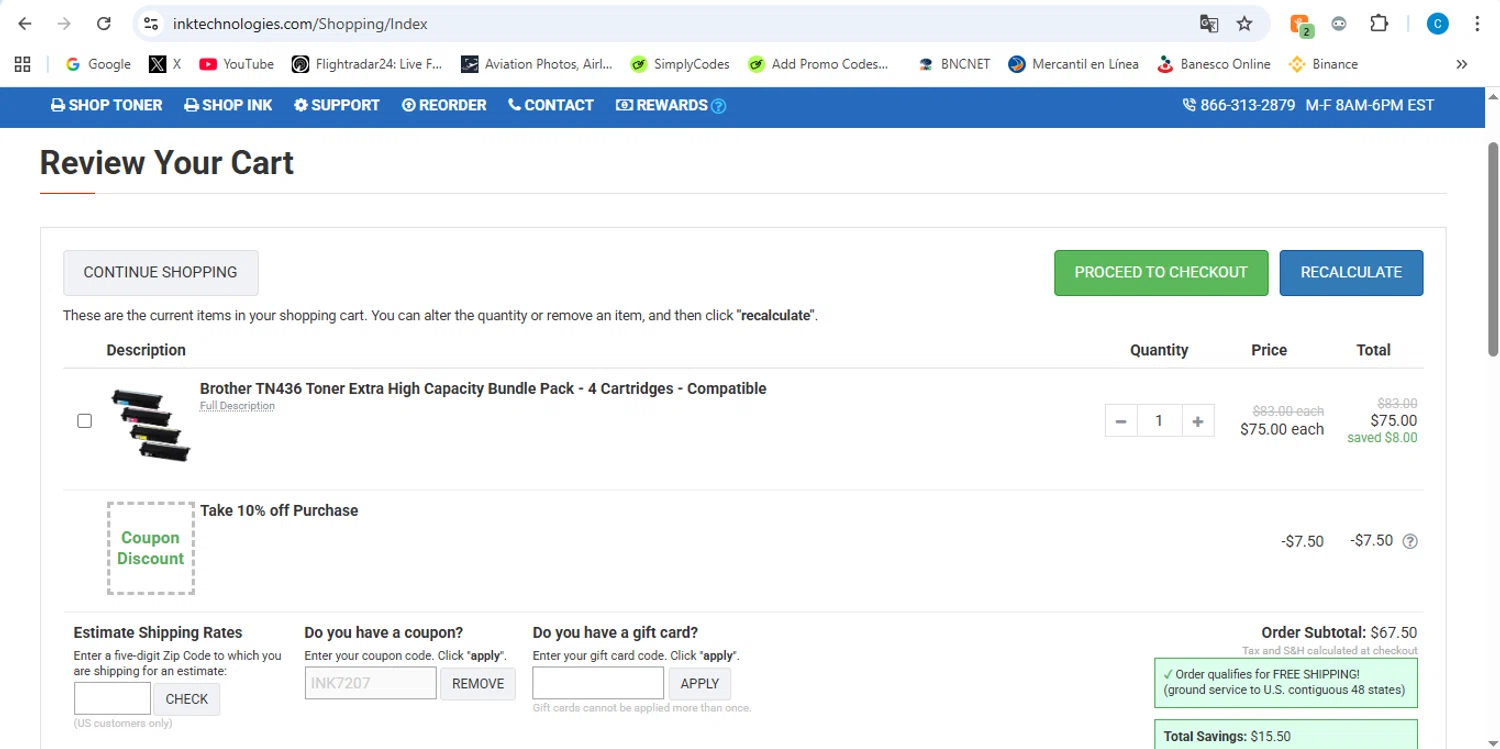Go forward in the browser
Viewport: 1500px width, 749px height.
coord(64,23)
